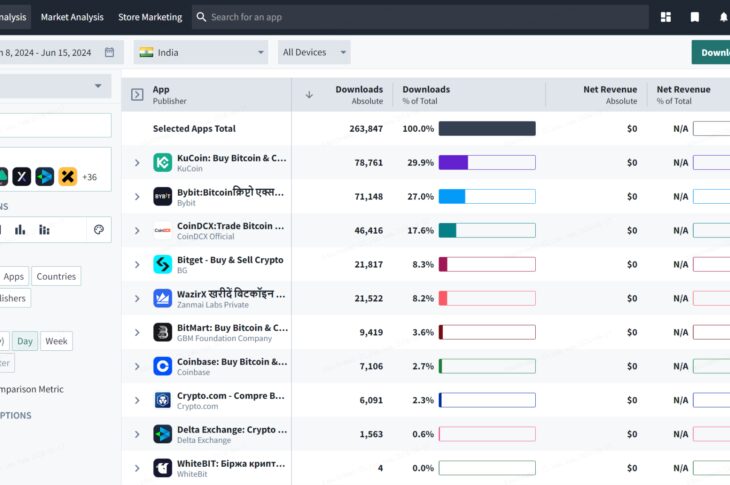The image size is (730, 485).
Task: Select the Week granularity option
Action: pyautogui.click(x=56, y=341)
